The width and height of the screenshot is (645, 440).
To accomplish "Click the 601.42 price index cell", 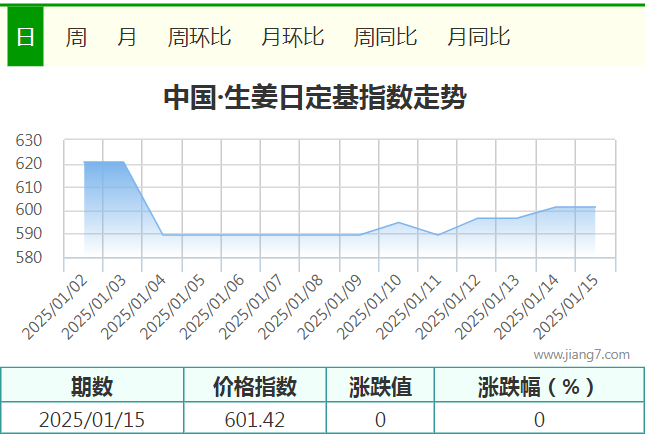I will [x=255, y=419].
